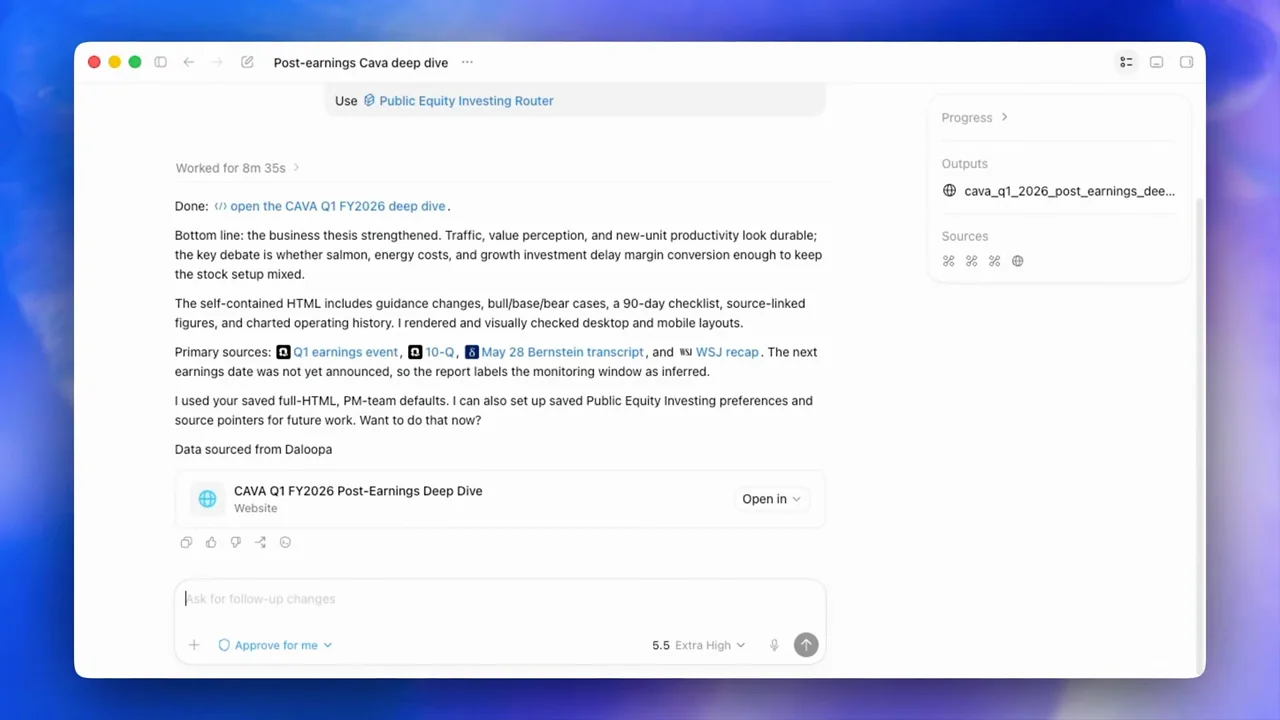Screen dimensions: 1280x720
Task: Toggle the right sidebar icon in title bar
Action: pos(1186,62)
